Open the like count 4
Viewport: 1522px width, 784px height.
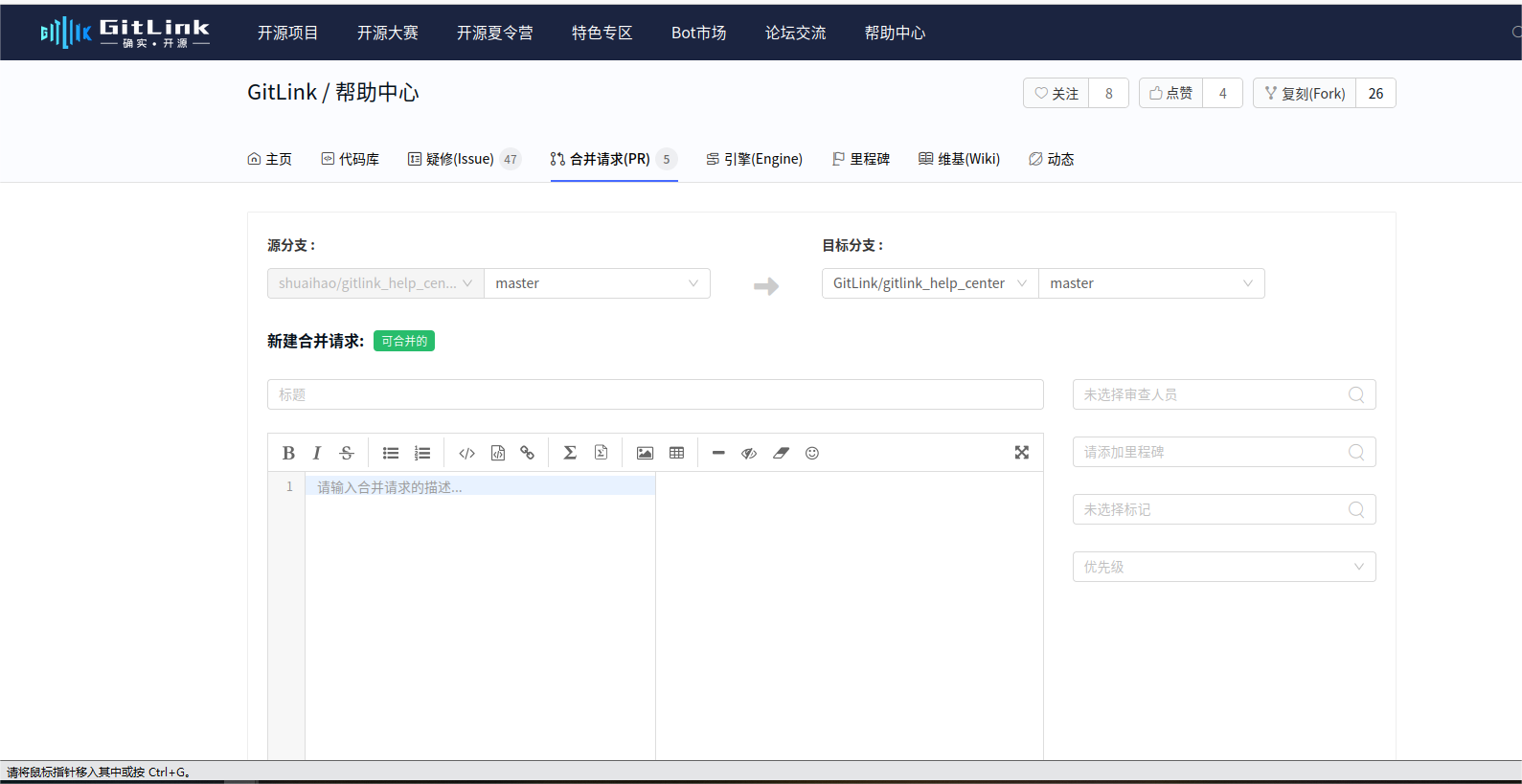point(1222,93)
